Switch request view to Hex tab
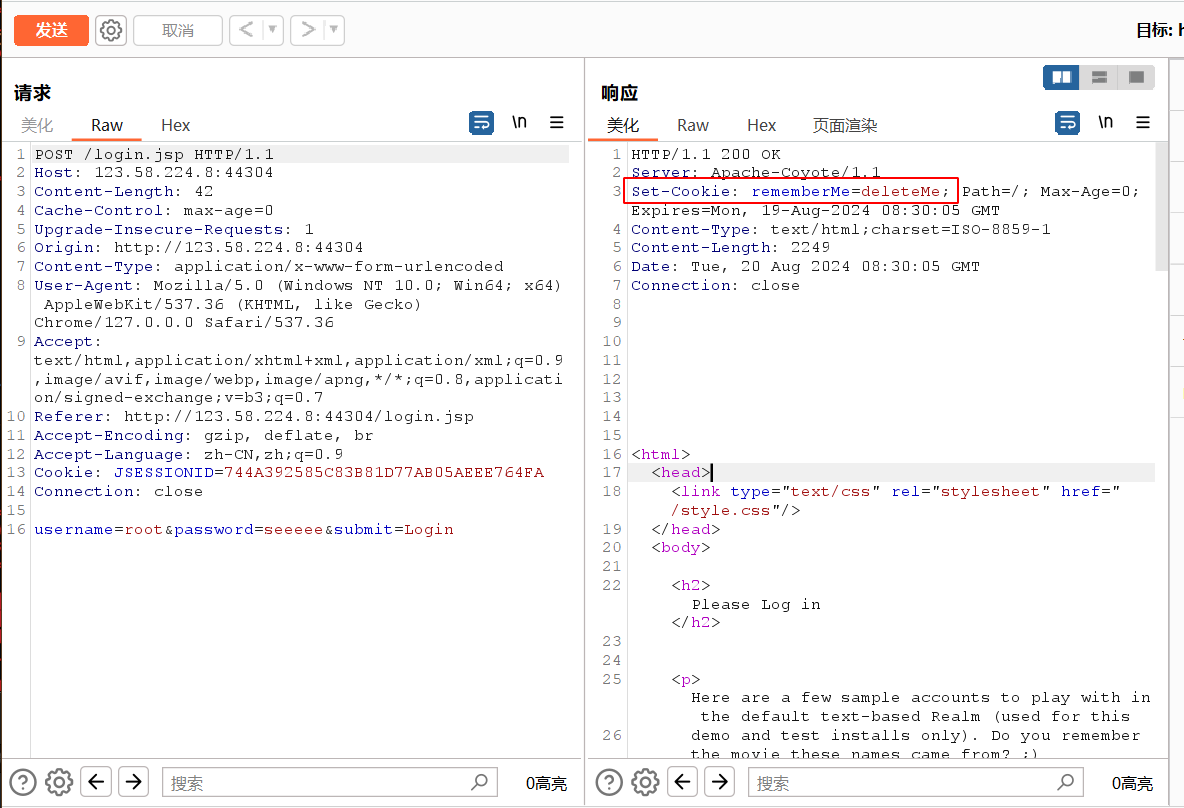Image resolution: width=1184 pixels, height=808 pixels. pyautogui.click(x=175, y=125)
